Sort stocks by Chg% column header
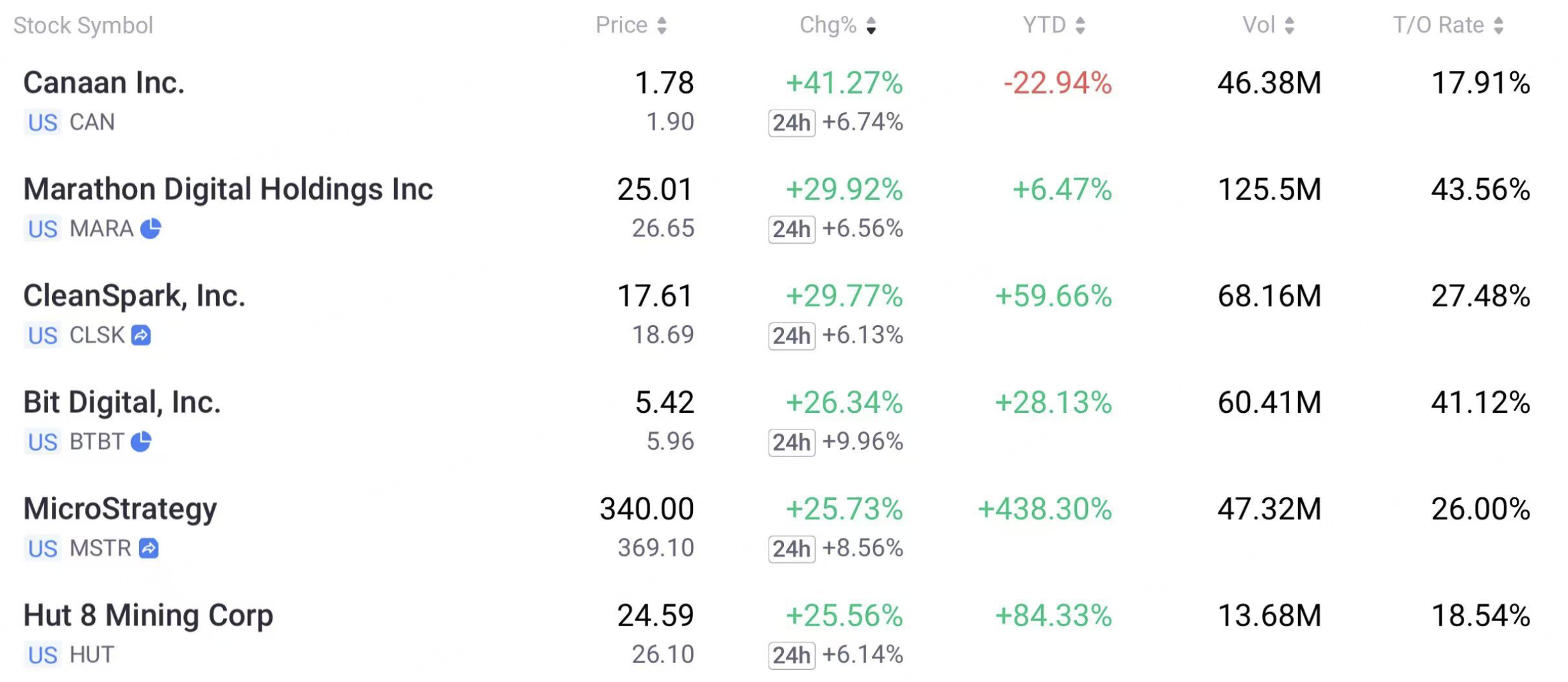Viewport: 1568px width, 682px height. (x=837, y=25)
